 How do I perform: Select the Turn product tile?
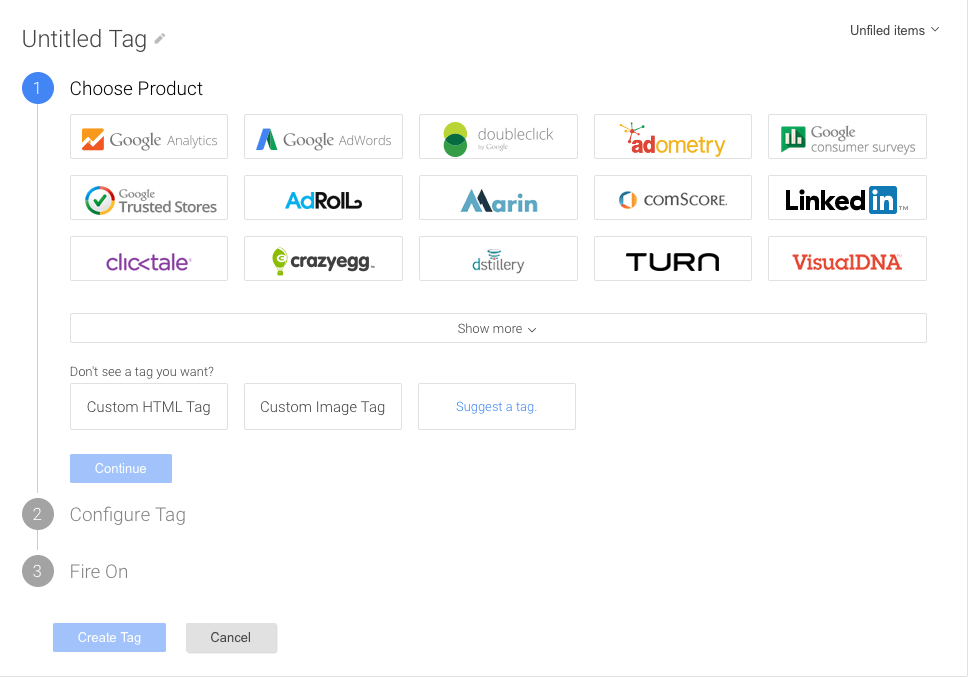(673, 259)
